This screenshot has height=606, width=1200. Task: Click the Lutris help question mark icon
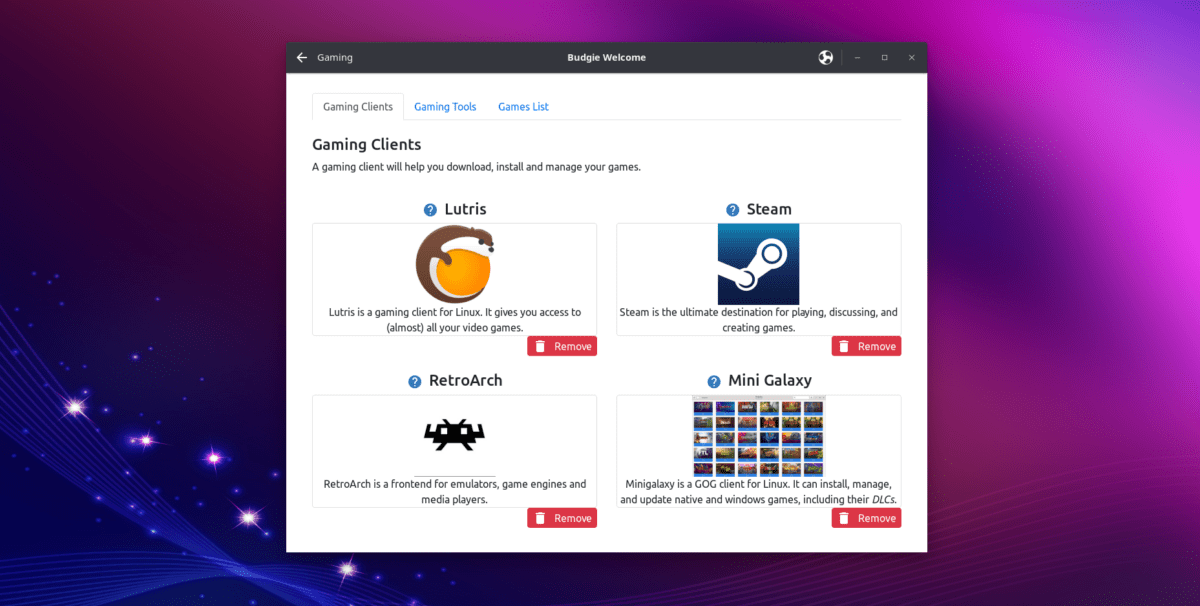tap(428, 210)
